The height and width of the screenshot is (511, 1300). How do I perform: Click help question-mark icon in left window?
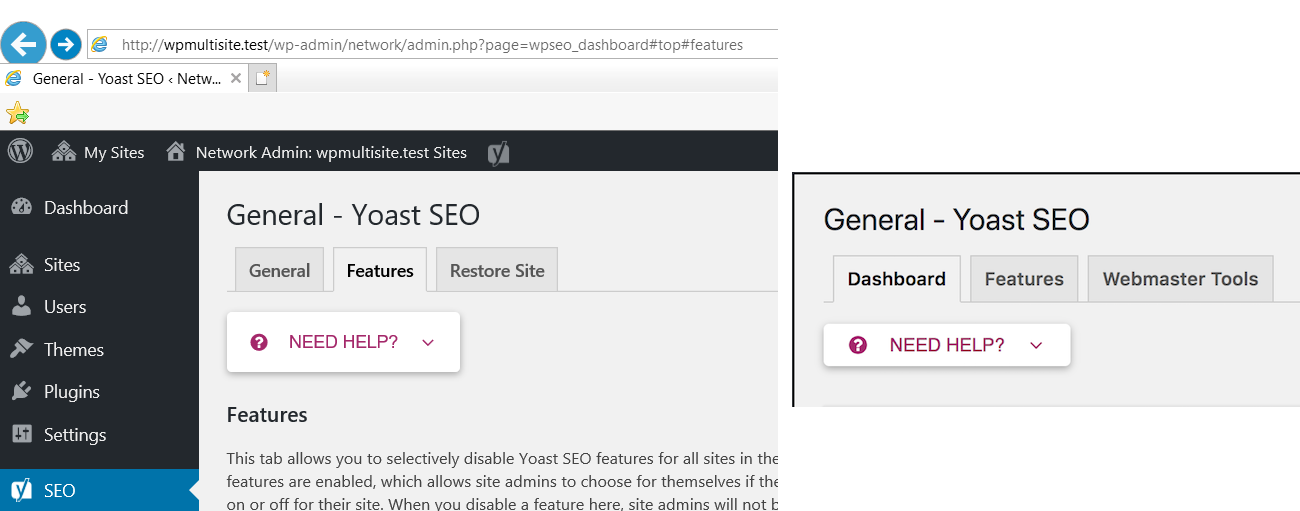pos(260,342)
